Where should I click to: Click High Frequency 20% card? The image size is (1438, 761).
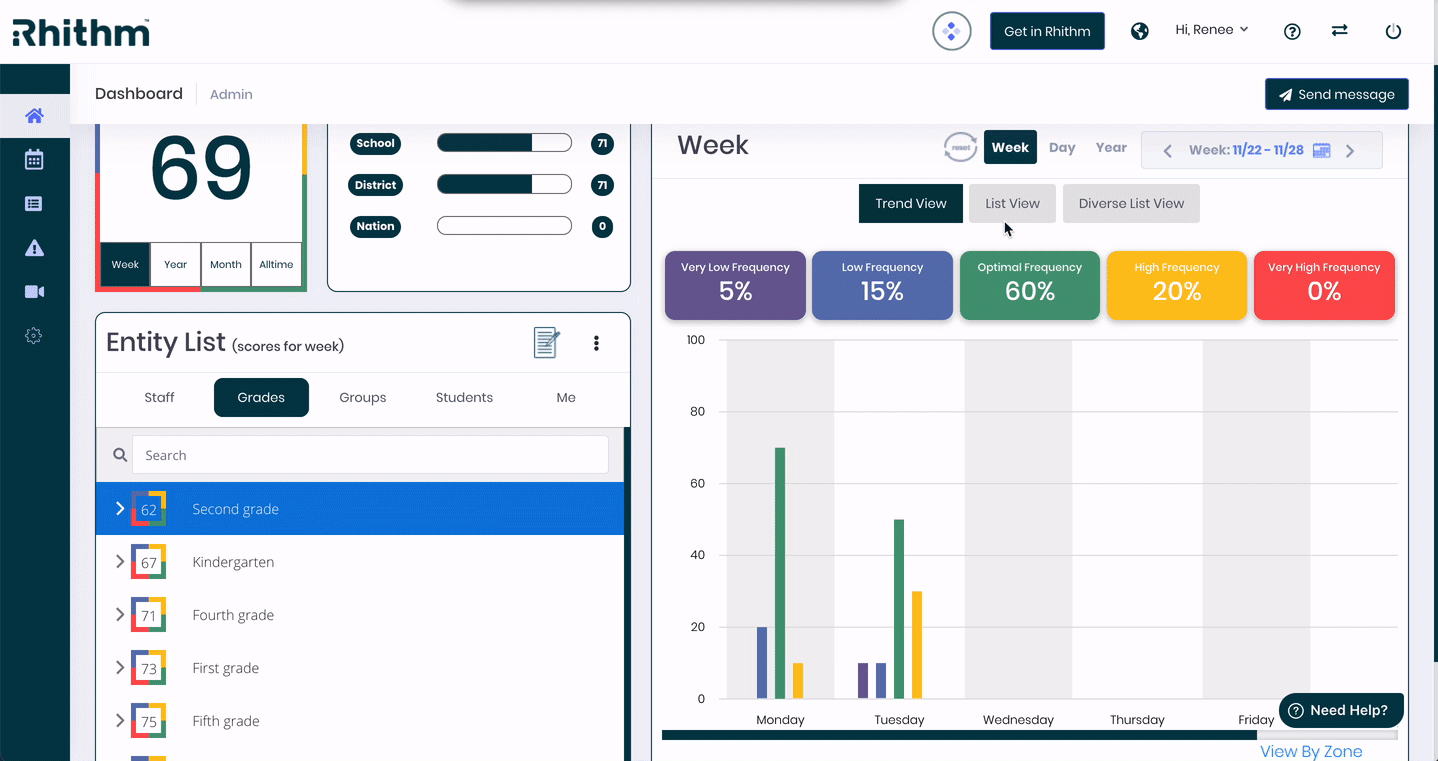(1177, 285)
